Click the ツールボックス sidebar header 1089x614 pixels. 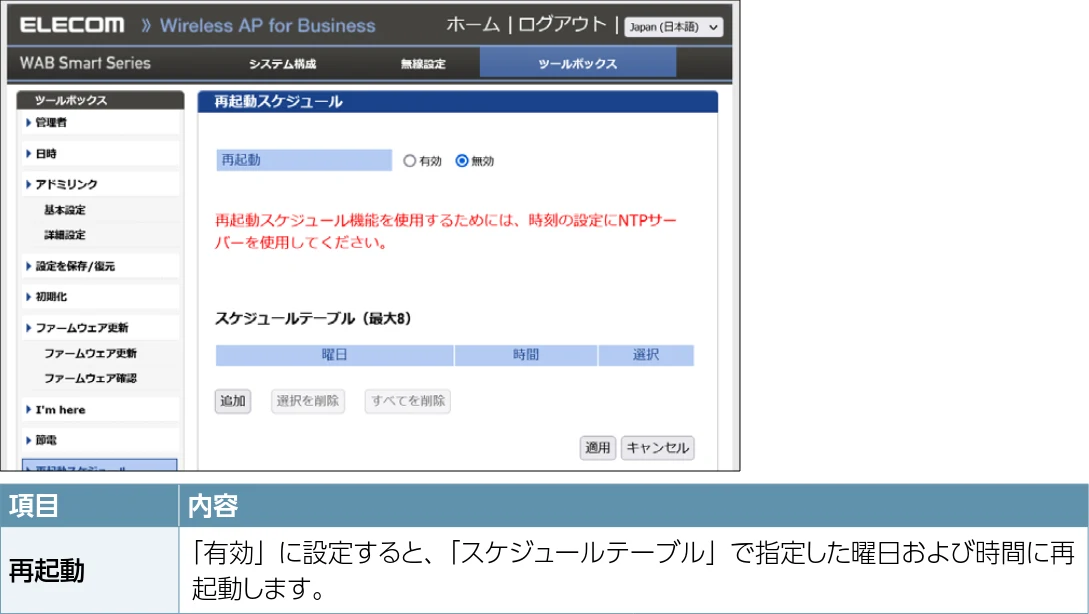101,100
